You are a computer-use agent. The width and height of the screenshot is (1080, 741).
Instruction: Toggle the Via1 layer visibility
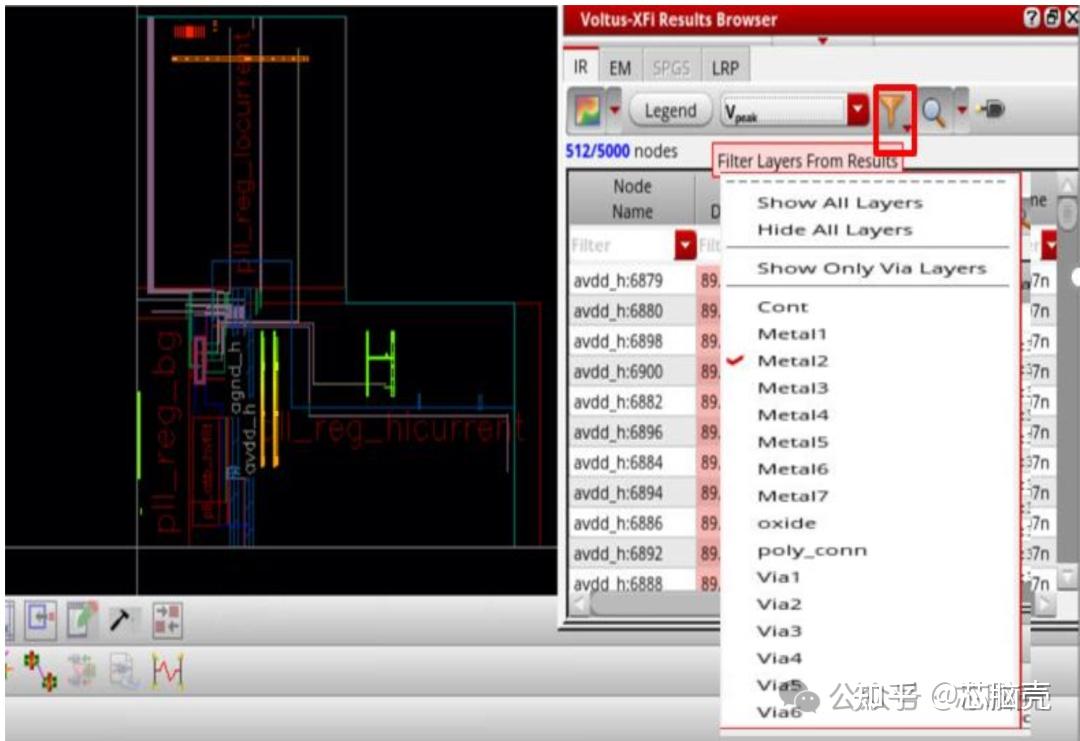click(781, 576)
